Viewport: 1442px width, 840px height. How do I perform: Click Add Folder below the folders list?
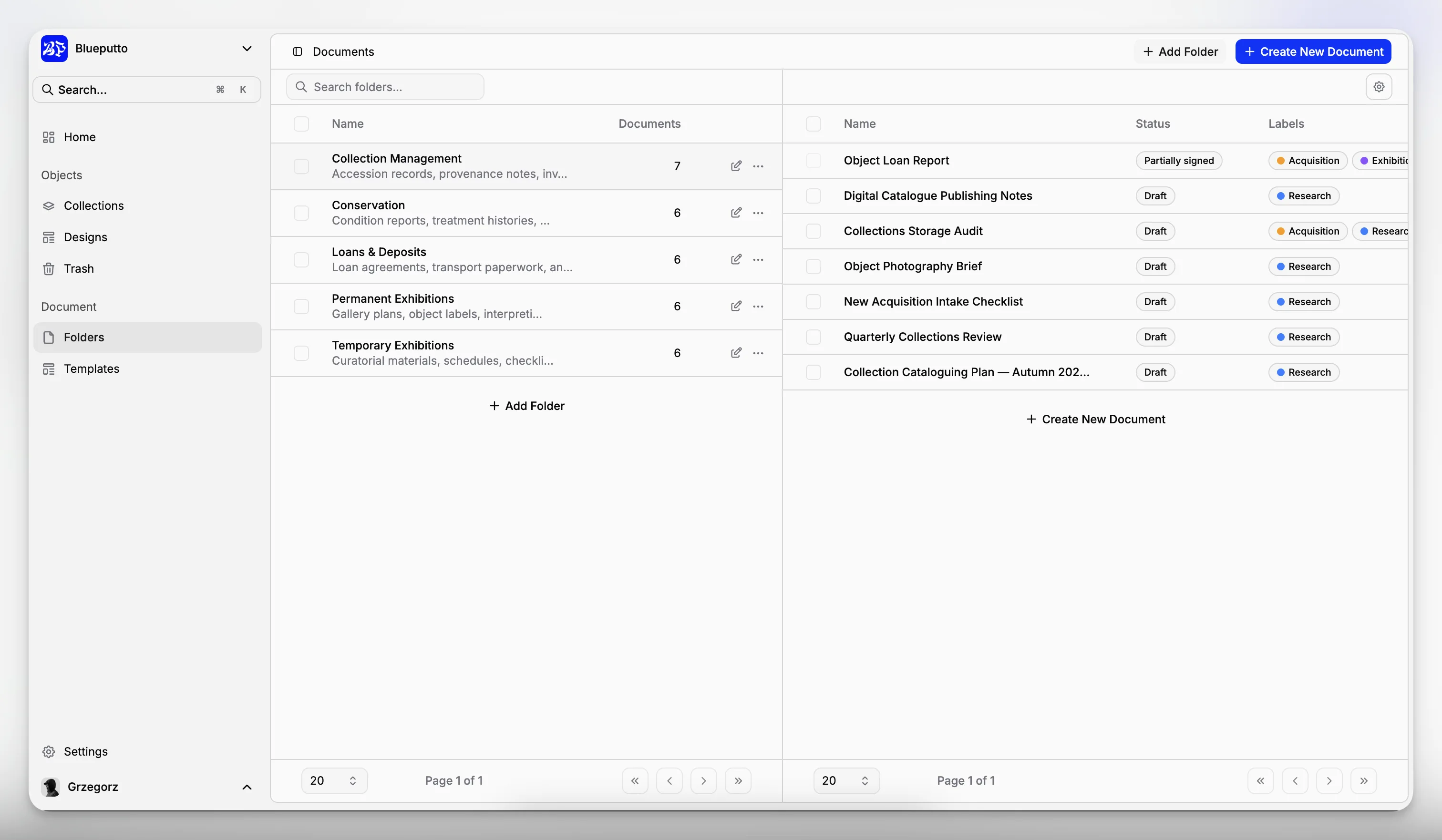[x=526, y=406]
